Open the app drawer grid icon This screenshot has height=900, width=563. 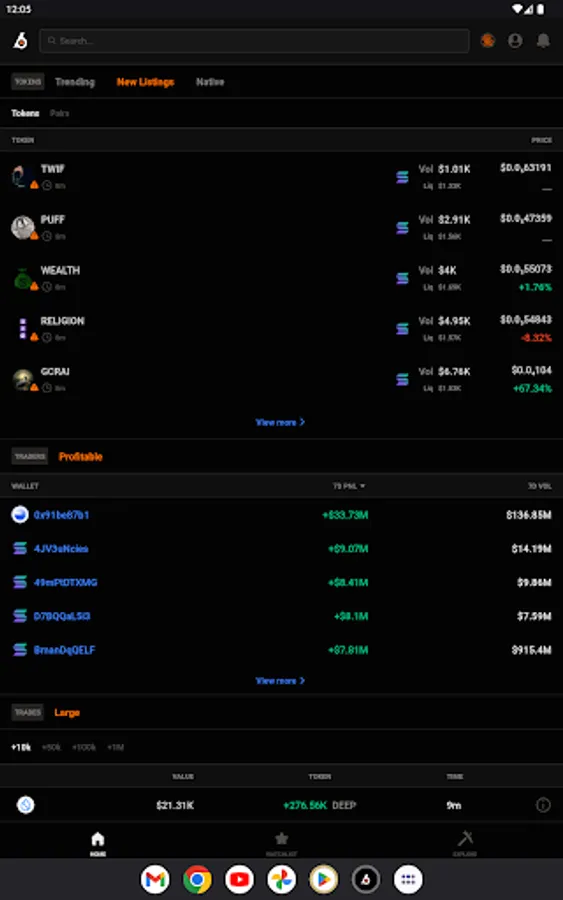408,879
